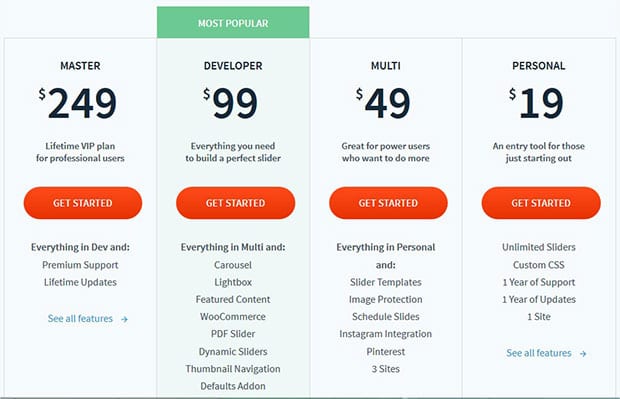Click the MULTI plan heading
The width and height of the screenshot is (620, 399).
(x=386, y=66)
